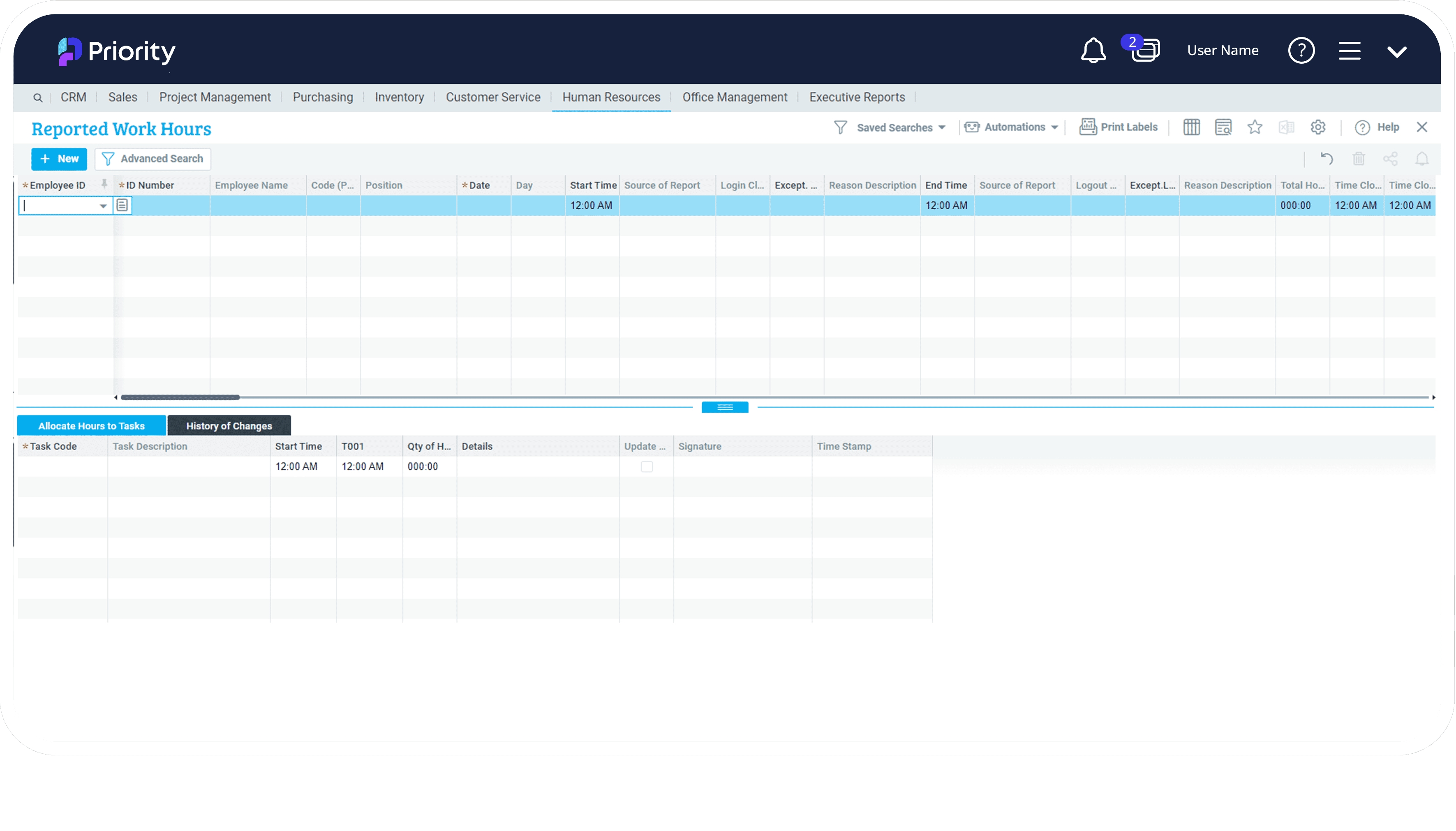1456x831 pixels.
Task: Click the Advanced Search button
Action: (x=153, y=159)
